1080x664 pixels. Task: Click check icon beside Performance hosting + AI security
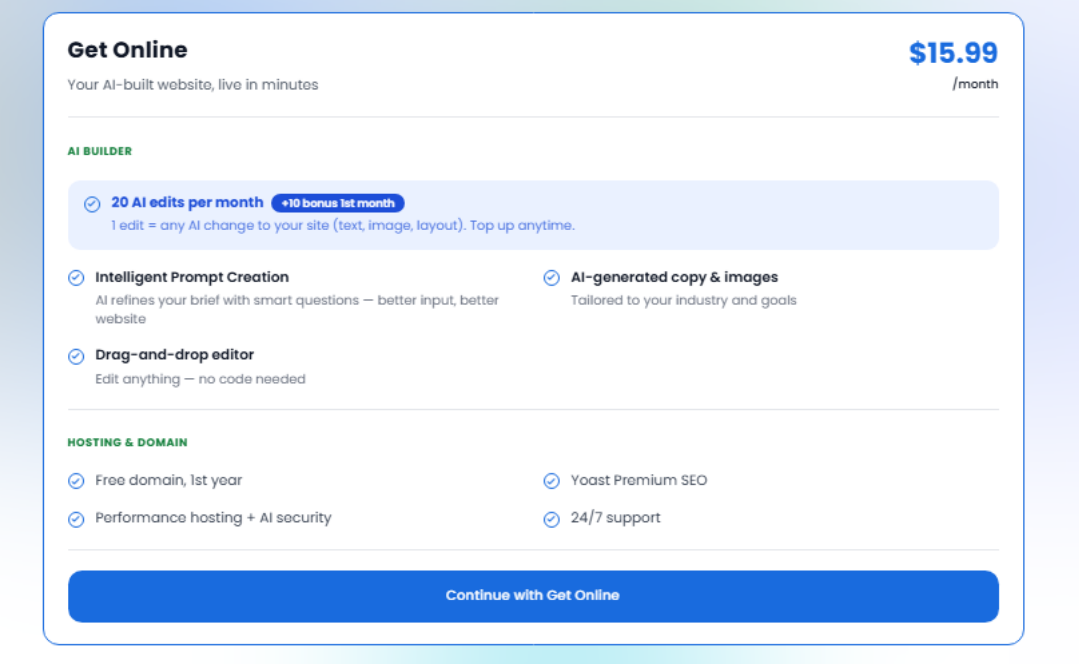[76, 519]
